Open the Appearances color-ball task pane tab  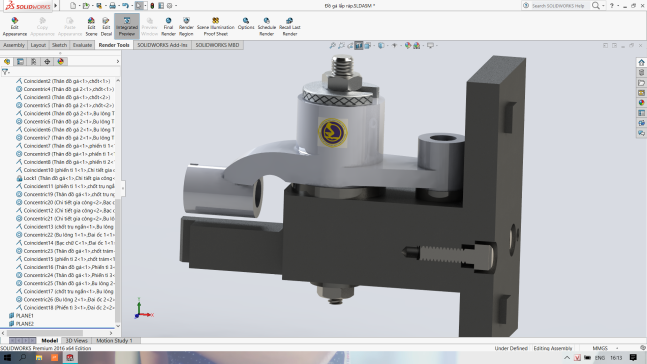pos(641,103)
